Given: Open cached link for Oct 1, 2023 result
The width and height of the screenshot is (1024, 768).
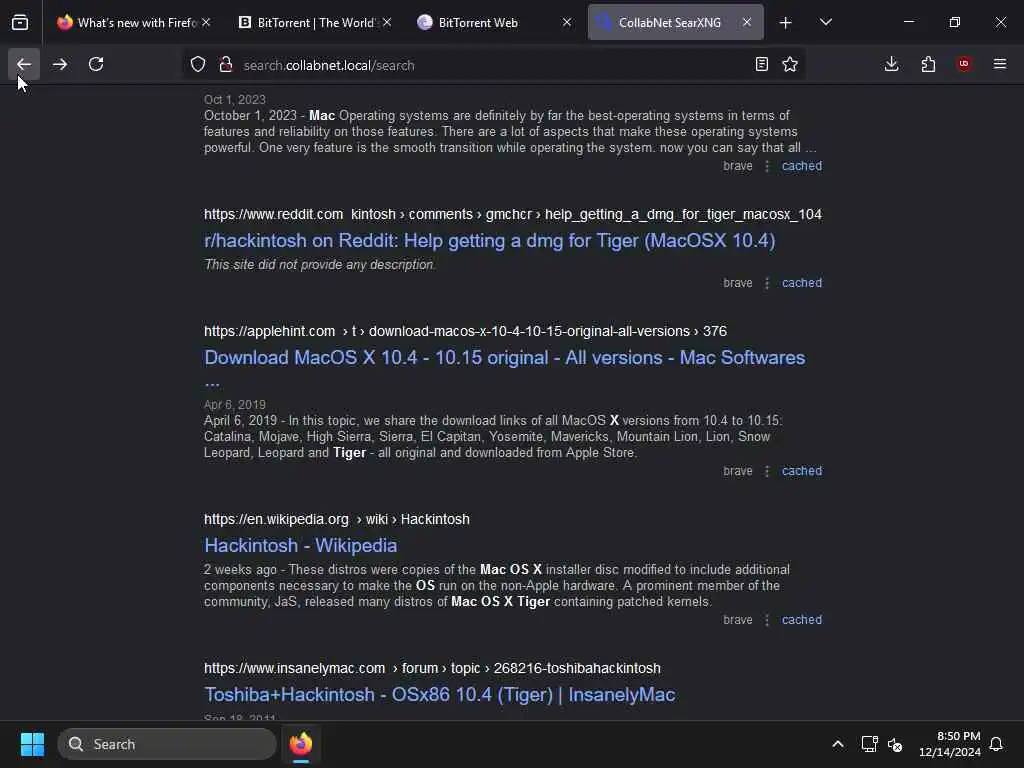Looking at the screenshot, I should (802, 166).
